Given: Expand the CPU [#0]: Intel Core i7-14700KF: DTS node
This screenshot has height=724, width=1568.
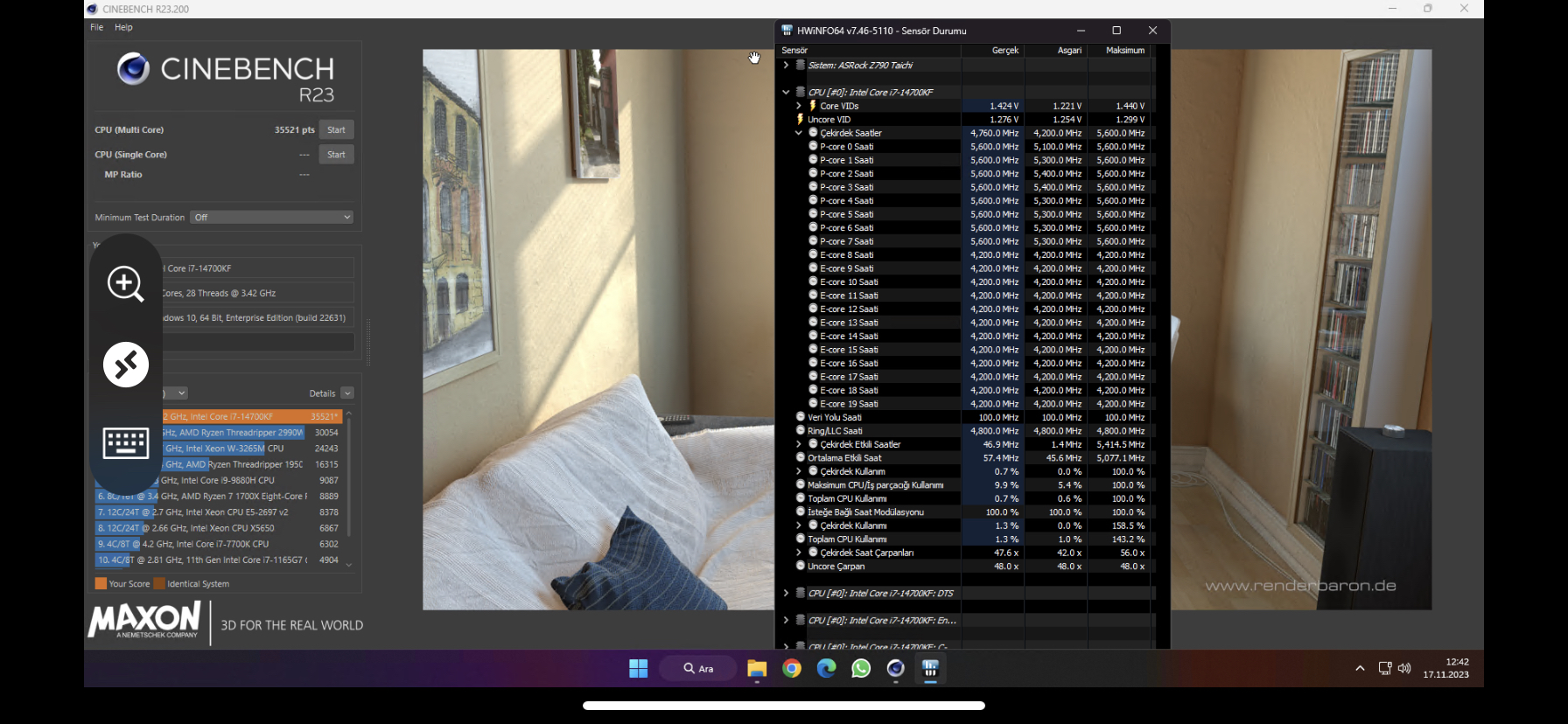Looking at the screenshot, I should point(786,593).
